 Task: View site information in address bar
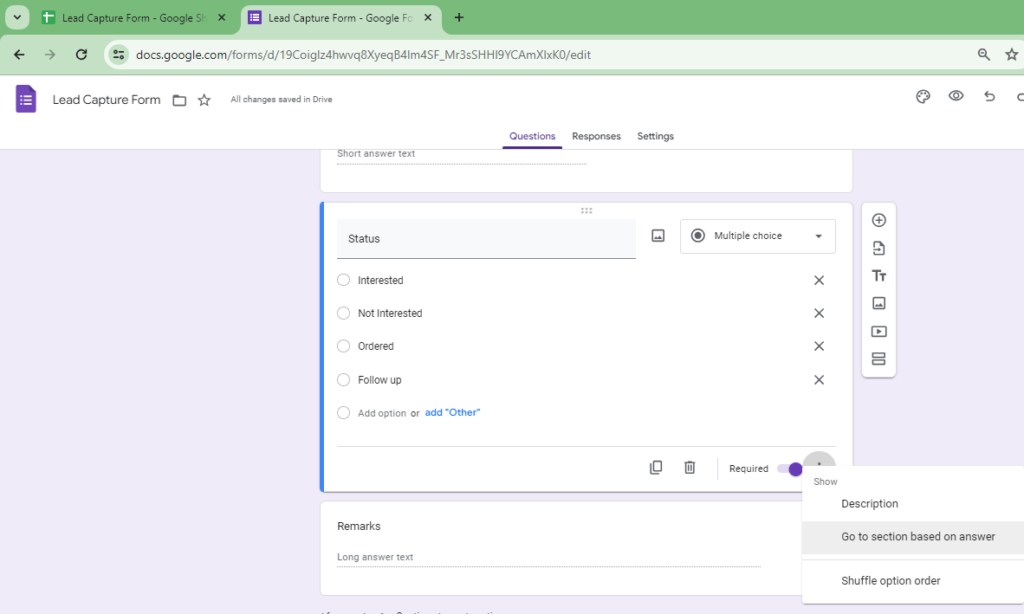click(118, 55)
